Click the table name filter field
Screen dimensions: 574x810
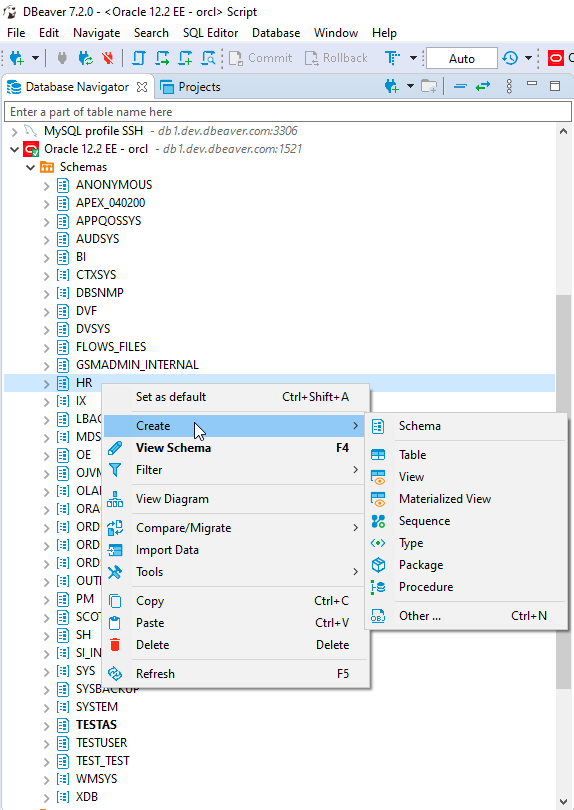(x=288, y=112)
